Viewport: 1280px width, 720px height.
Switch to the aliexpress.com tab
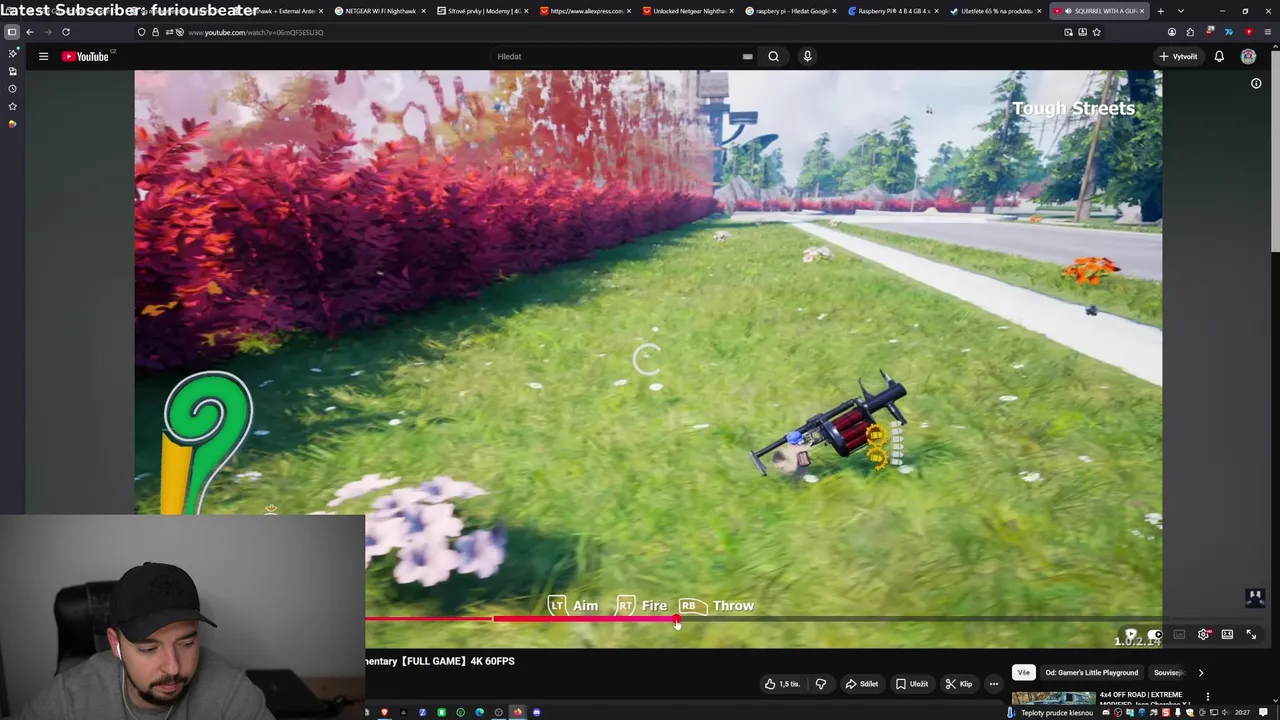[586, 11]
